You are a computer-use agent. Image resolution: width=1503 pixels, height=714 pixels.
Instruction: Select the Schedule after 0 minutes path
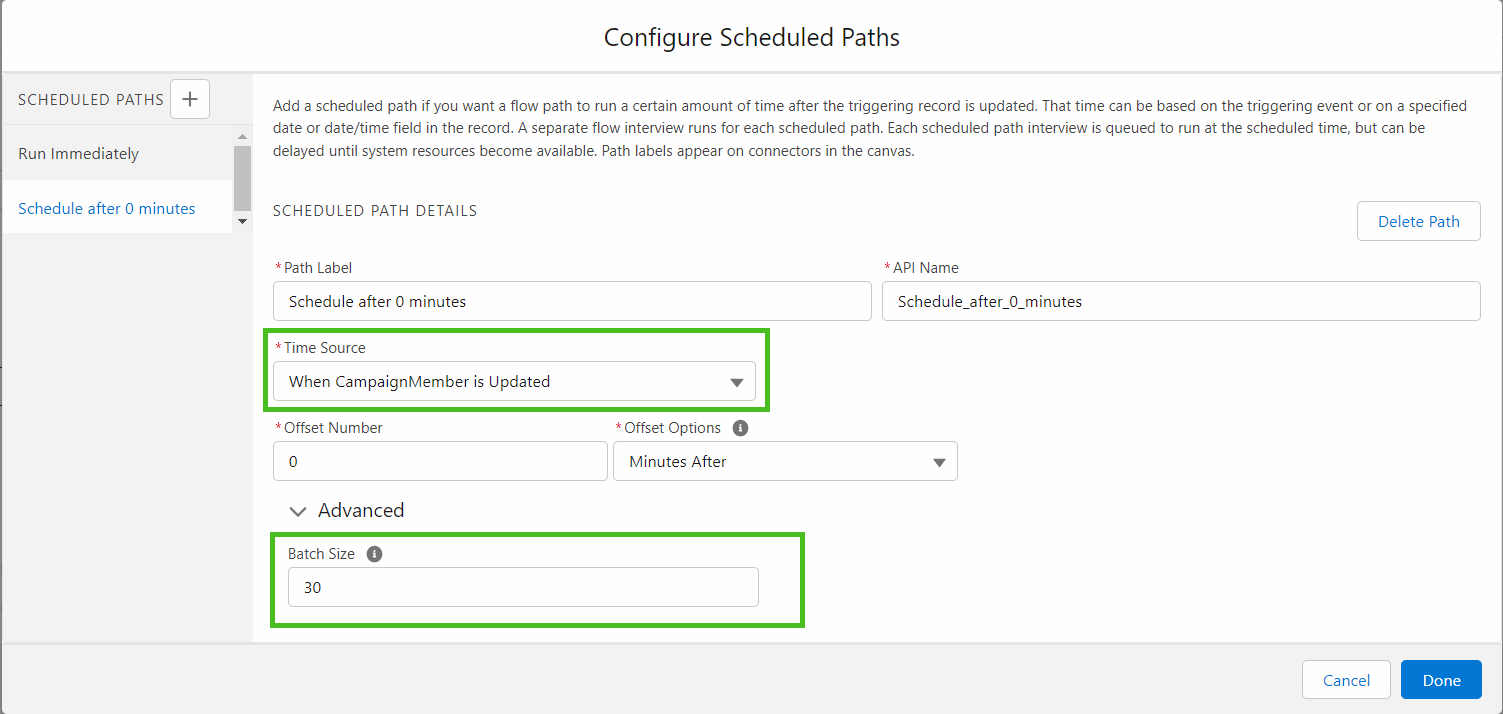point(107,208)
